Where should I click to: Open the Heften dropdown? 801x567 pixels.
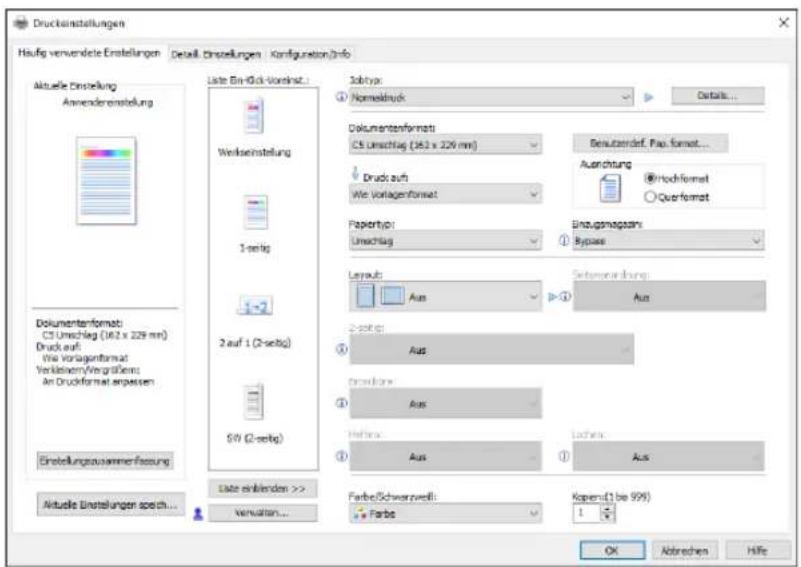click(445, 456)
